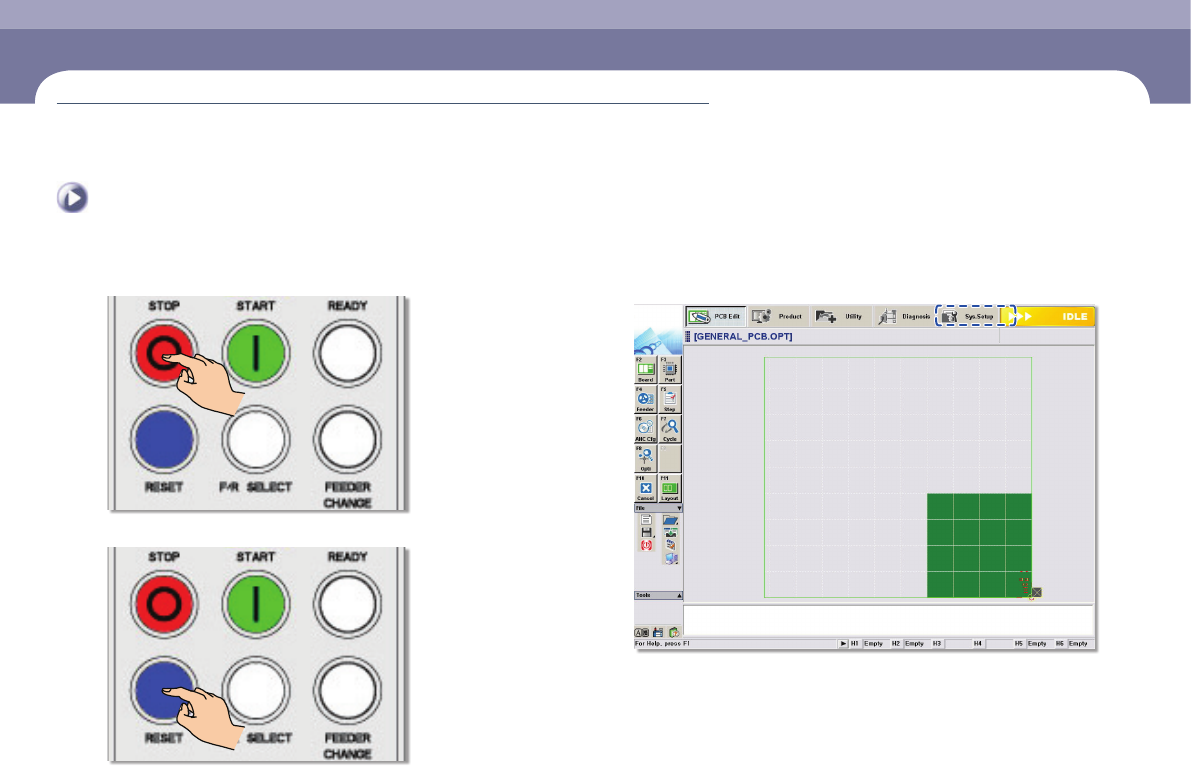Open the Diagnosis tab

903,317
